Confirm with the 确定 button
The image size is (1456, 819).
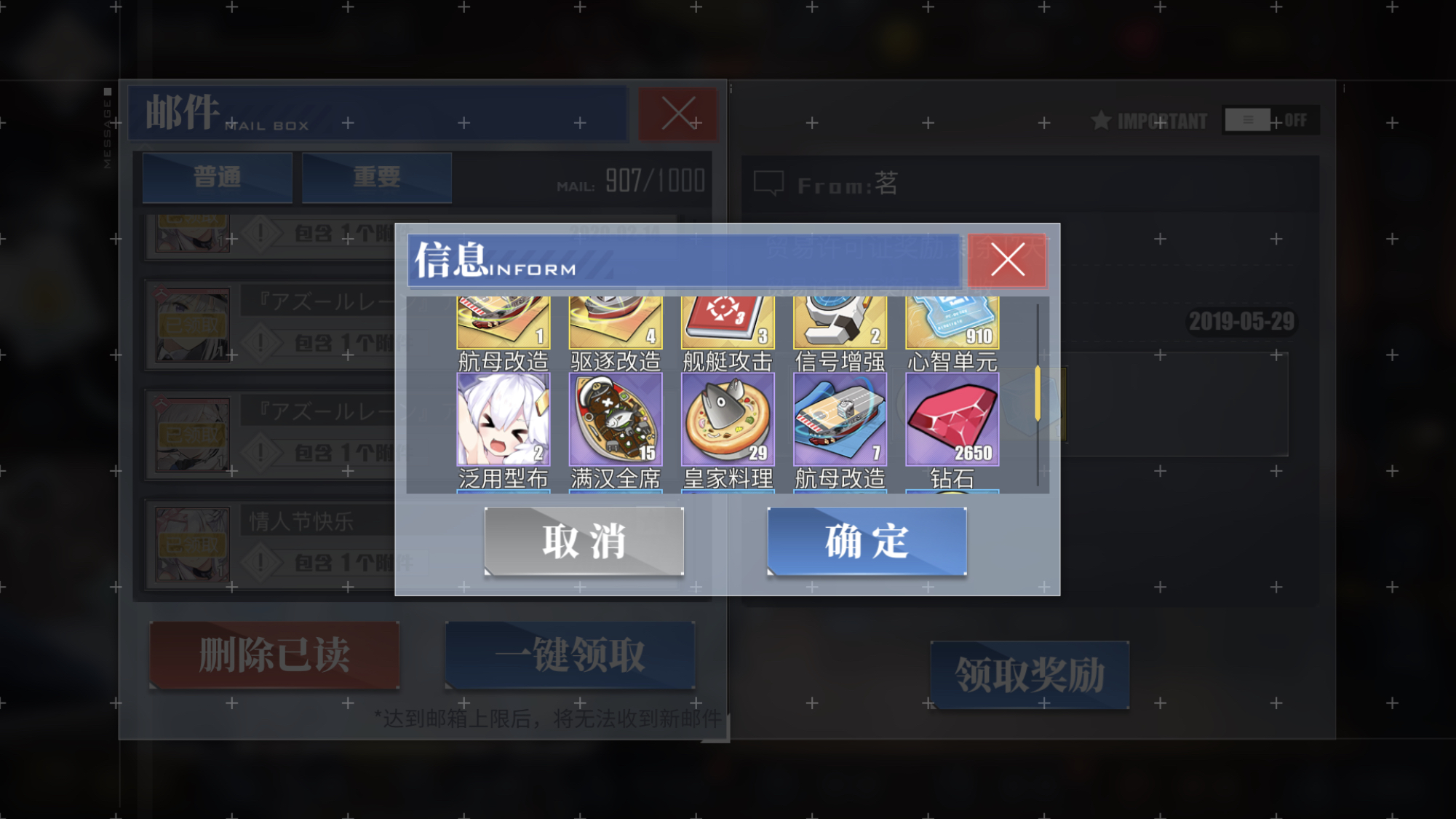[867, 542]
